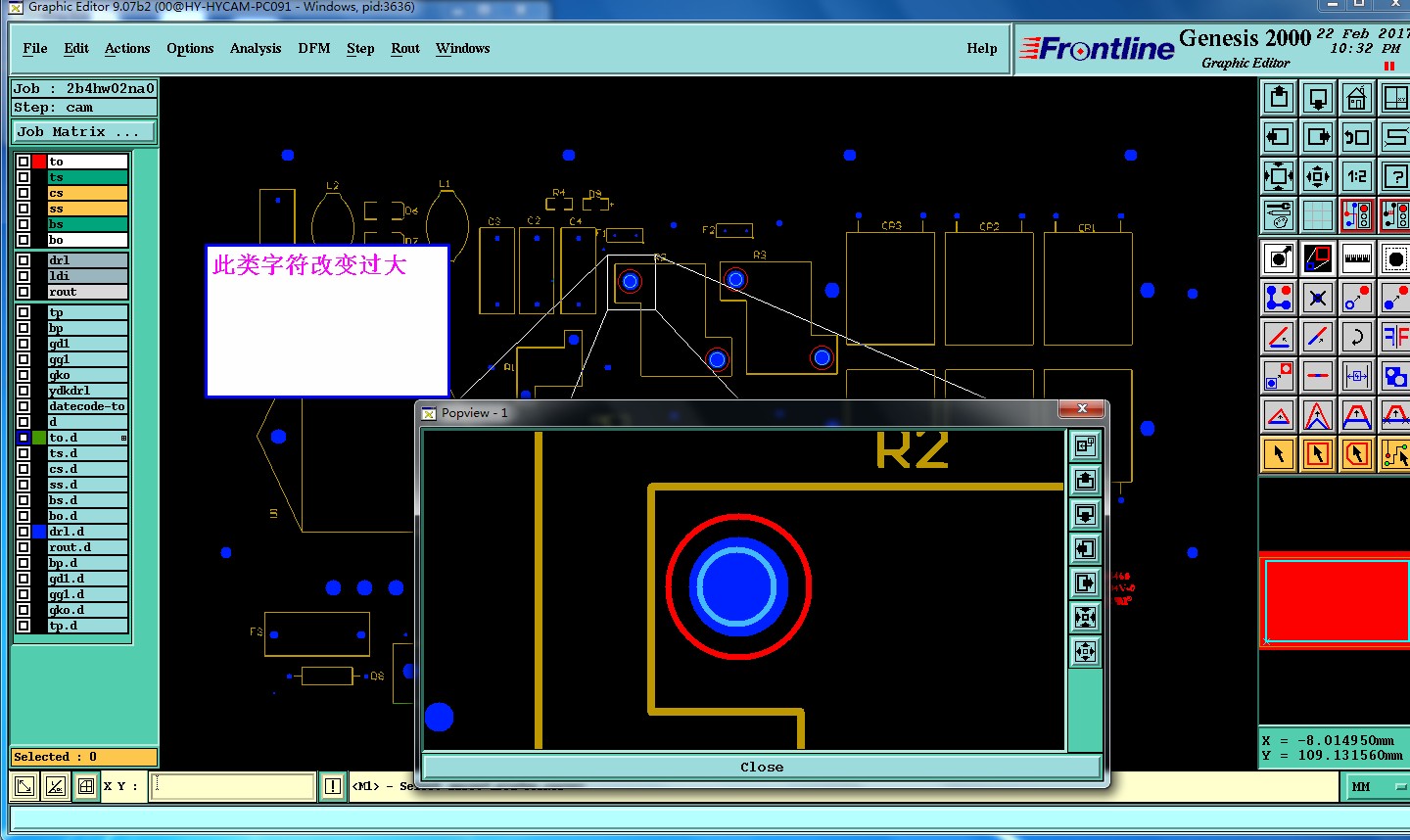1410x840 pixels.
Task: Choose the rectangle select arrow tool
Action: coord(1318,454)
